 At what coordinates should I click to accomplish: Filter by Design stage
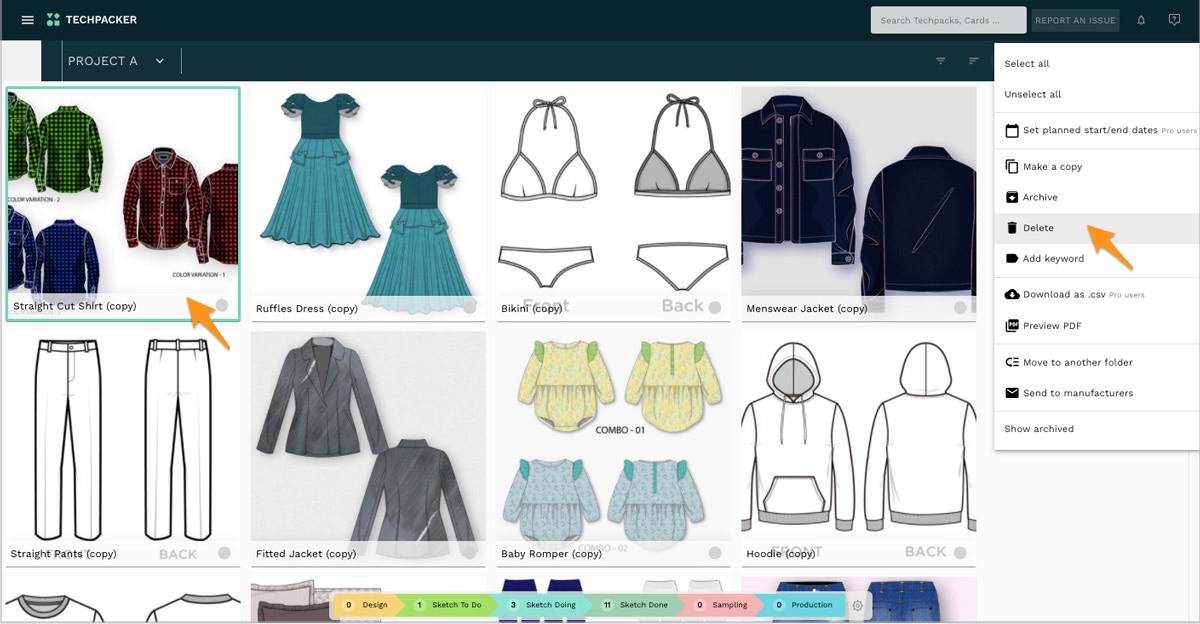click(x=367, y=605)
